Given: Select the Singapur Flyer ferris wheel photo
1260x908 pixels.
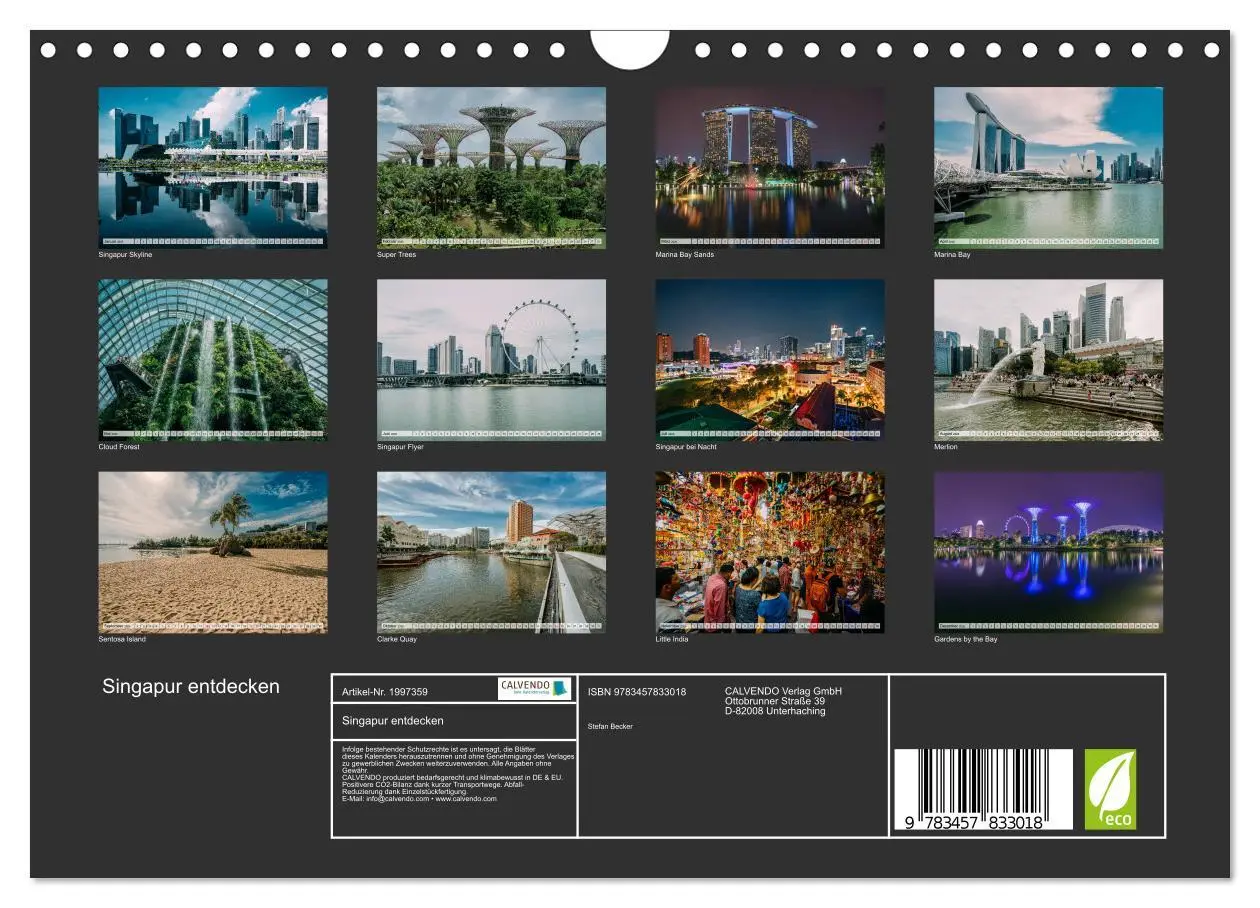Looking at the screenshot, I should pyautogui.click(x=491, y=360).
